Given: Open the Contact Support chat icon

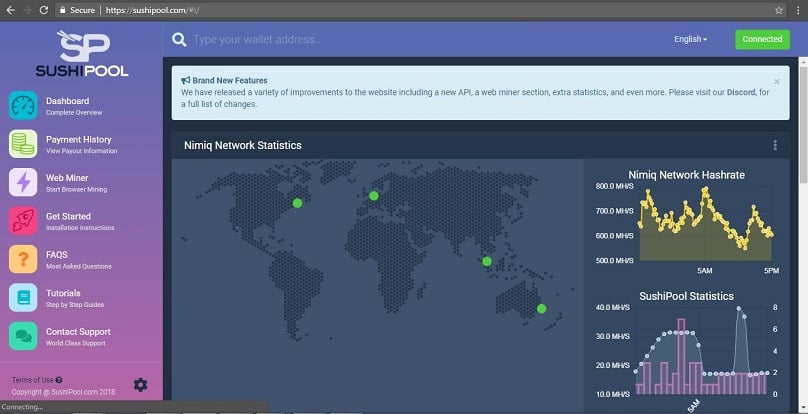Looking at the screenshot, I should click(x=23, y=336).
